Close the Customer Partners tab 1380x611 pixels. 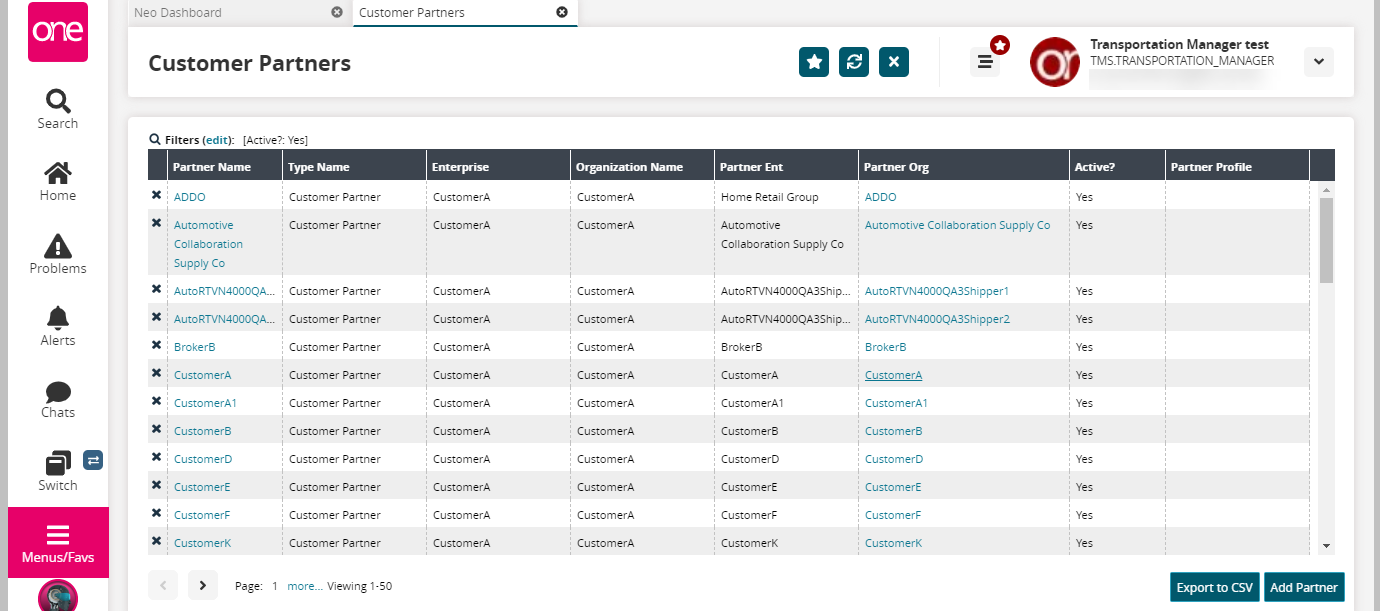562,13
